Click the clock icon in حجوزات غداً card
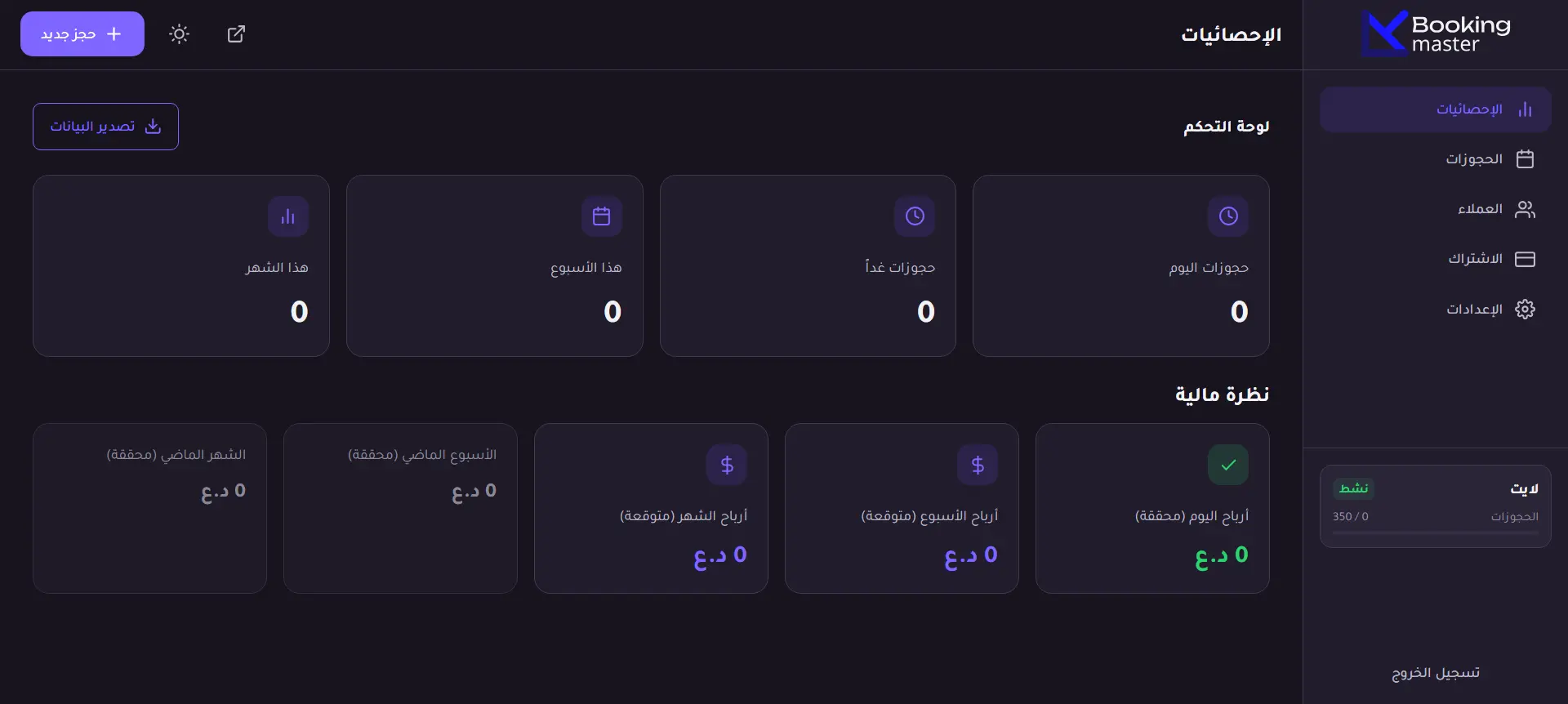 [x=915, y=216]
